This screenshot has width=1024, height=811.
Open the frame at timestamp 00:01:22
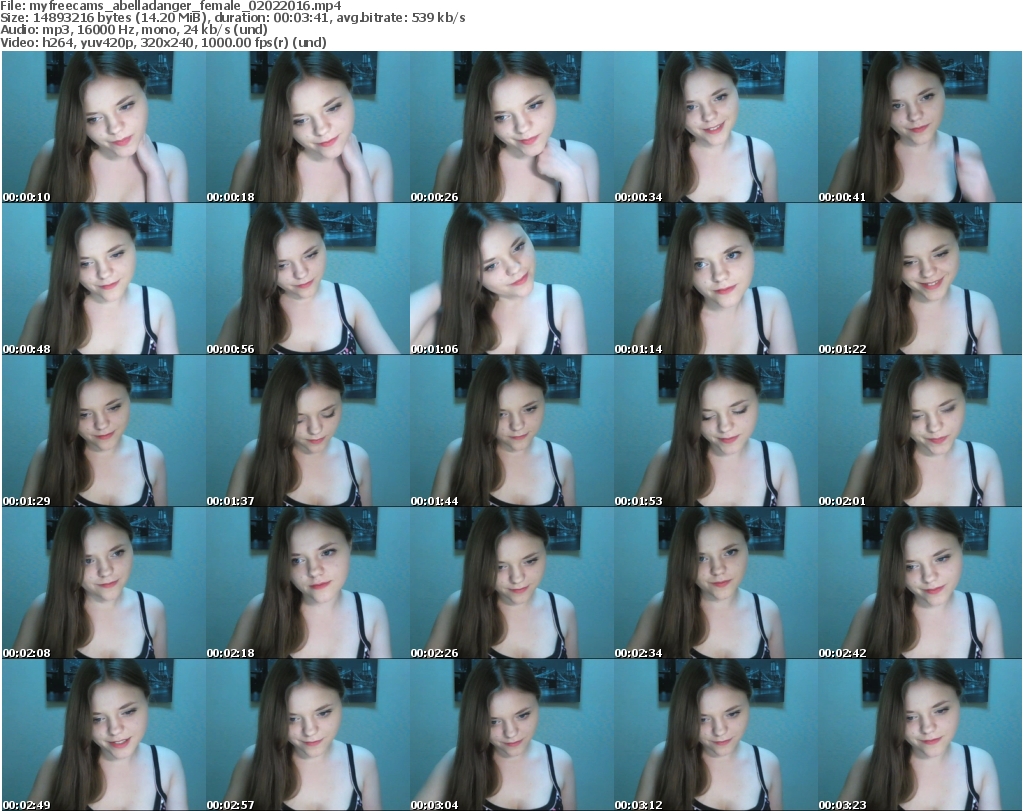(920, 279)
